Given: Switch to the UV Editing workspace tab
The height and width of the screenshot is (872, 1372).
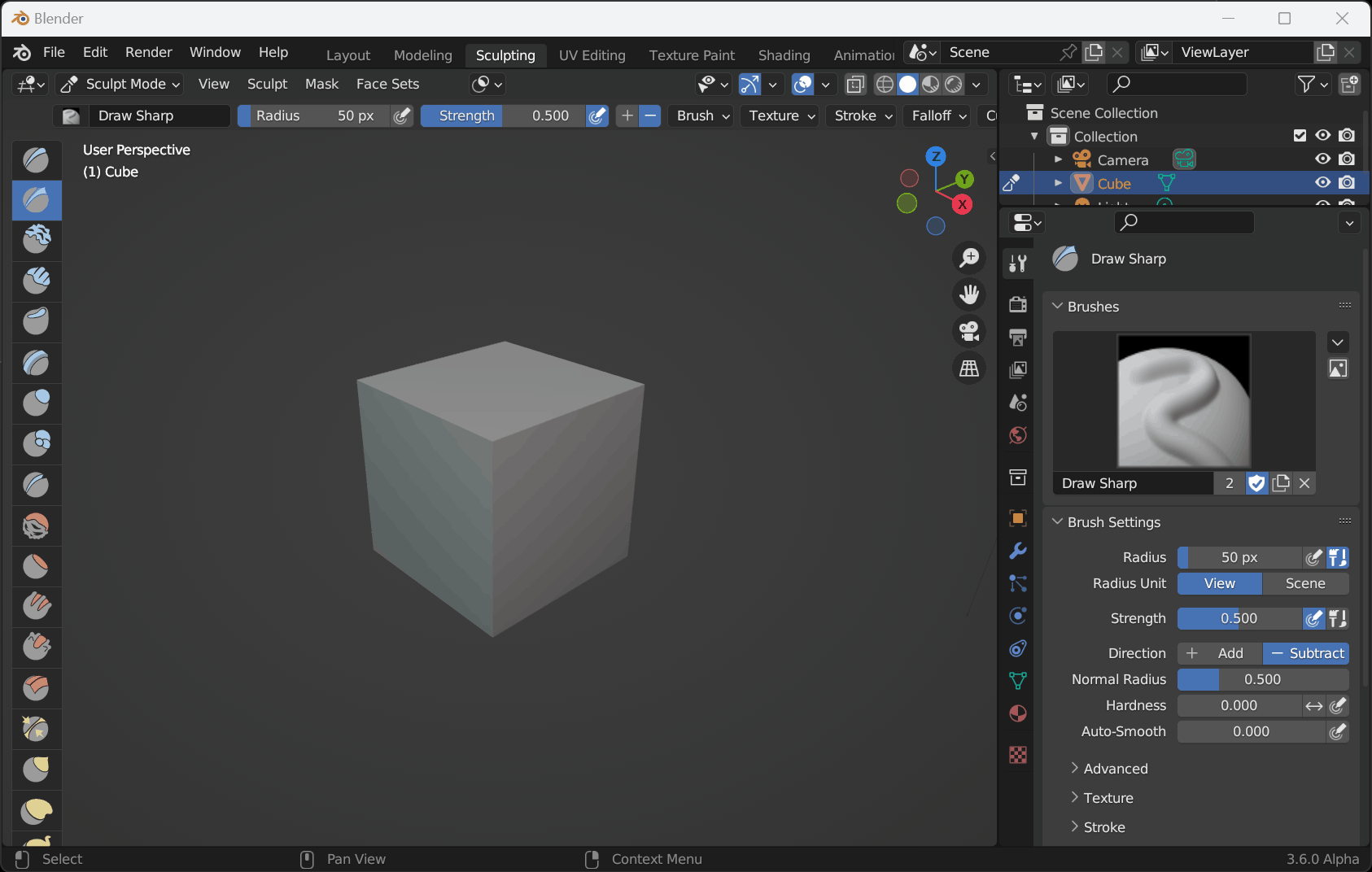Looking at the screenshot, I should [x=592, y=55].
